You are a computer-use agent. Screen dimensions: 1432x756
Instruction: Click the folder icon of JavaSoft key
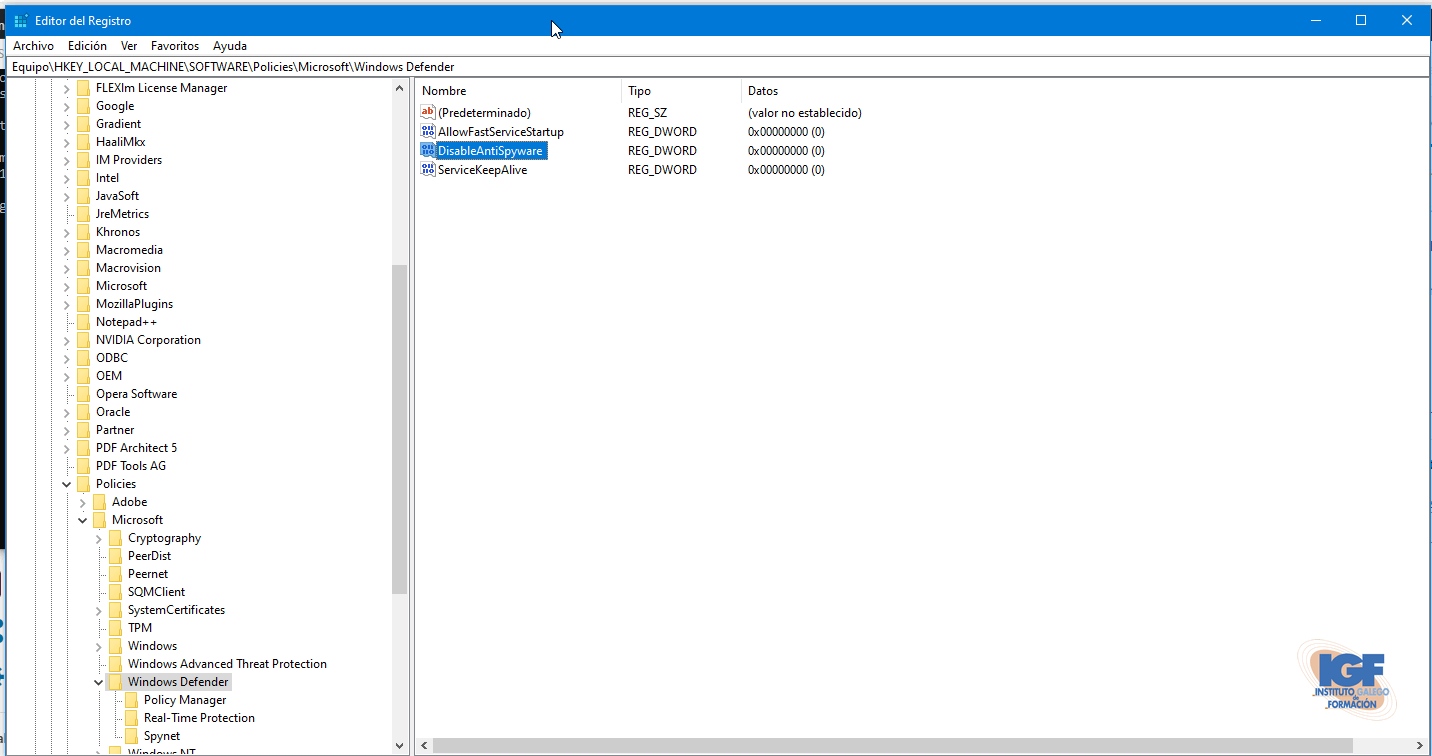pos(83,196)
